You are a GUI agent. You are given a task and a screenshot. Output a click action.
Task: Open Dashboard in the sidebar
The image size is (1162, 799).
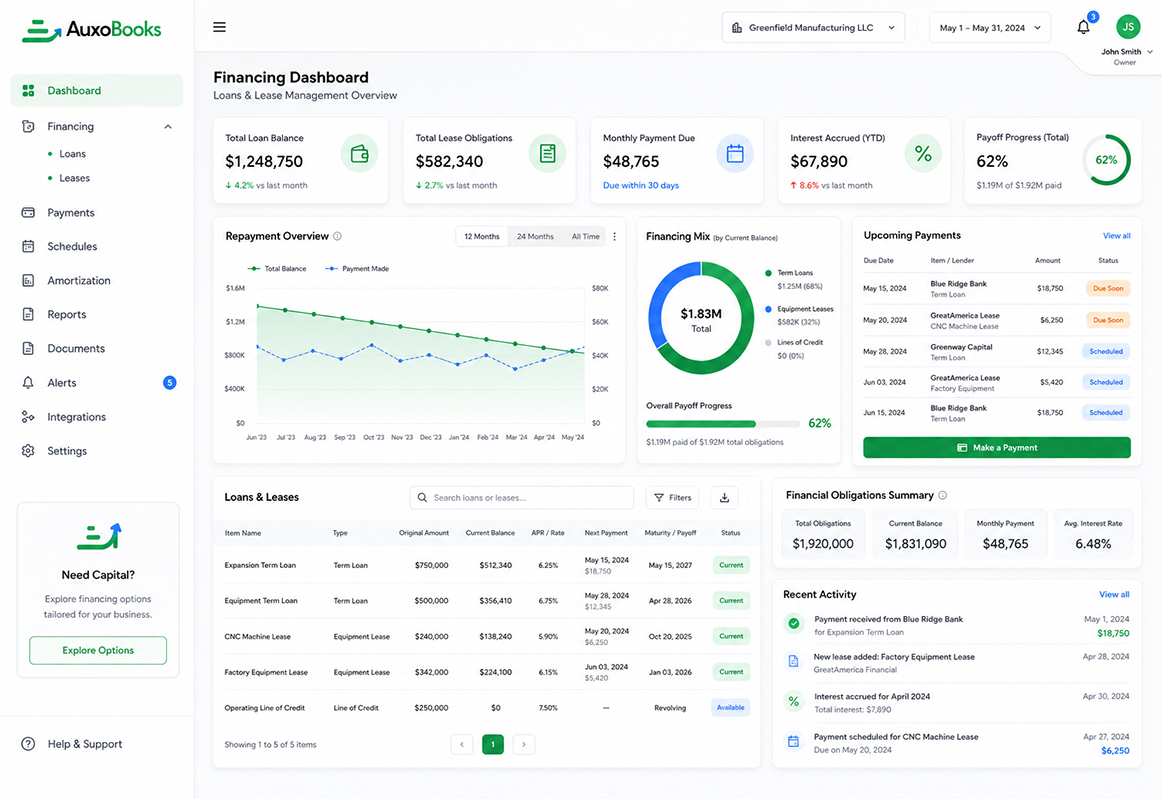click(97, 90)
